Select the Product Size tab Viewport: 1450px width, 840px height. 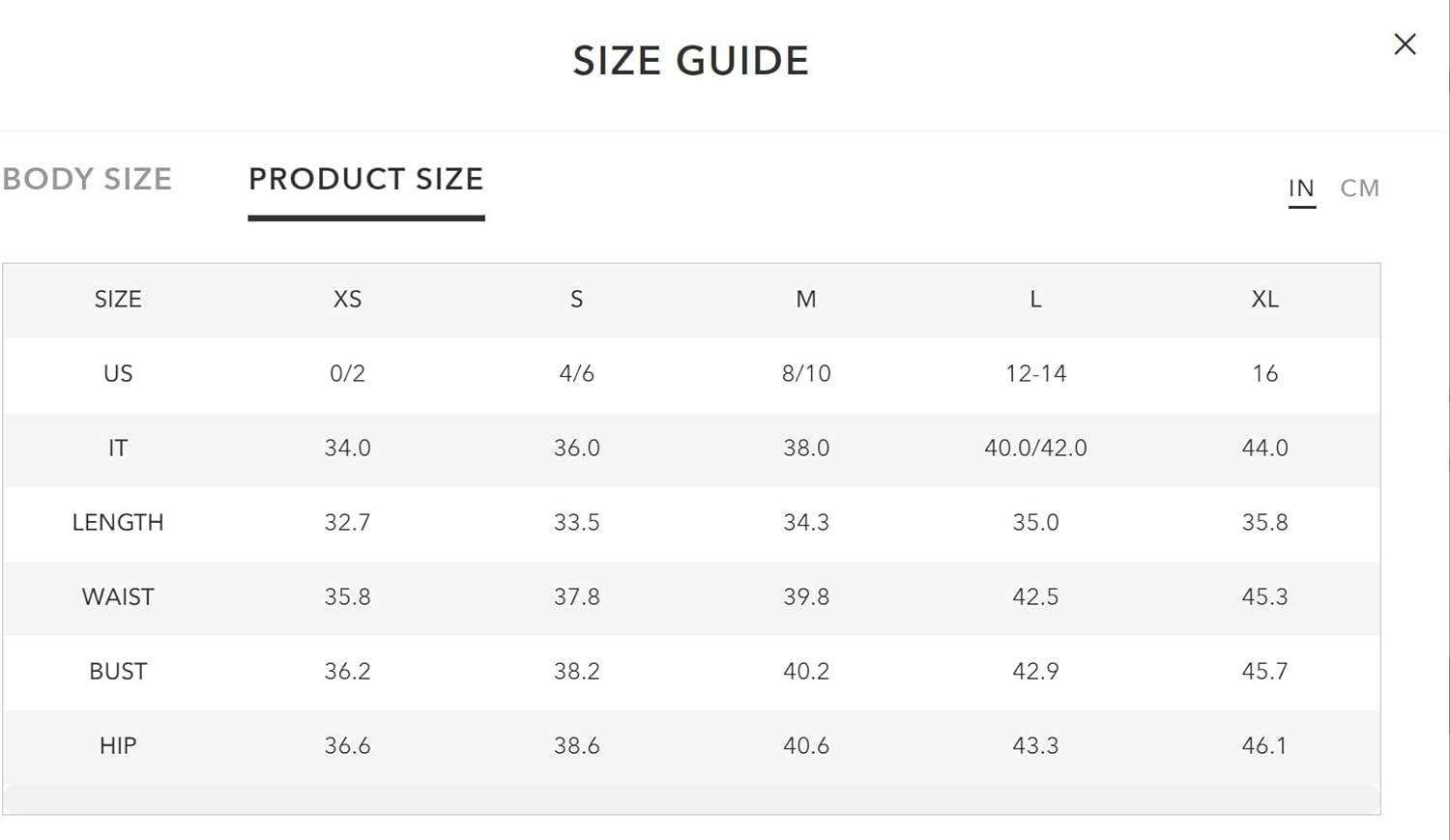(x=366, y=179)
